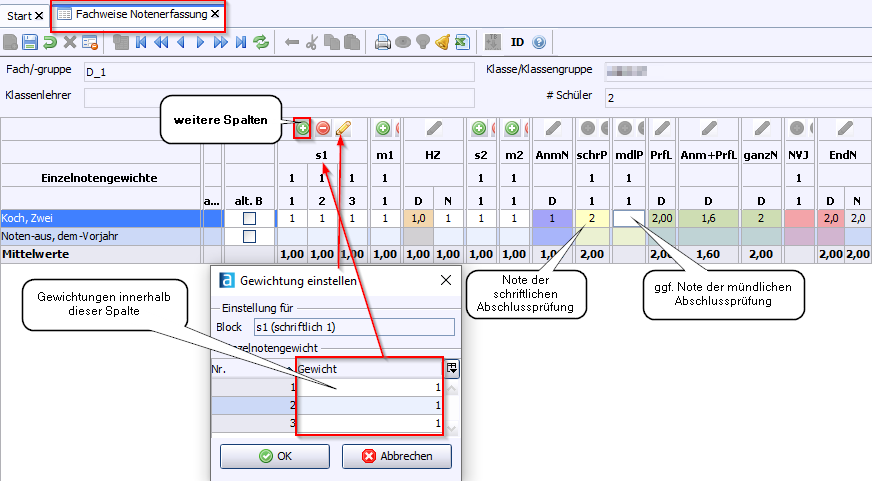Add a column with s1 green plus
The width and height of the screenshot is (872, 481).
(303, 128)
